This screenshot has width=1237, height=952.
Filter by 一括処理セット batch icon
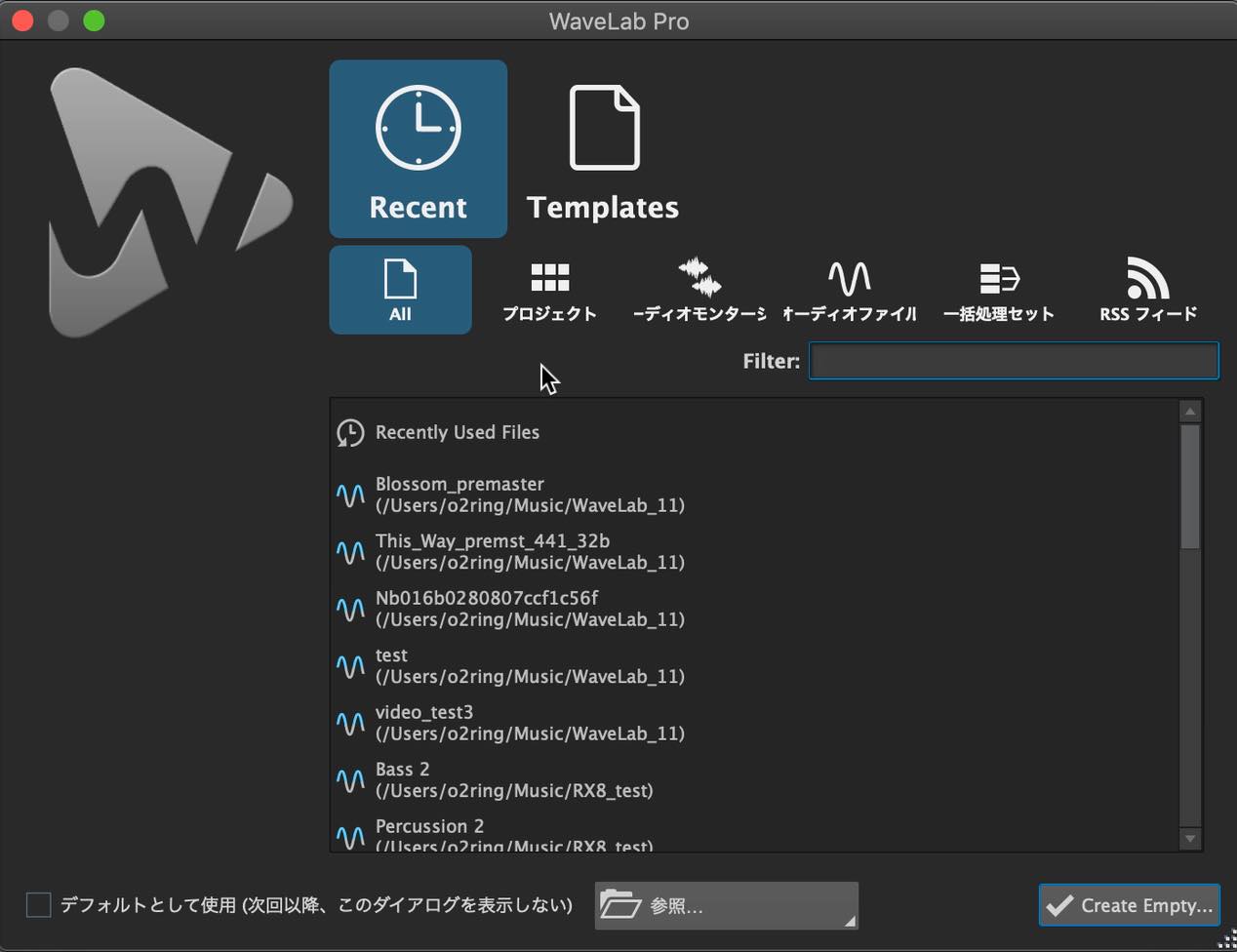[999, 290]
